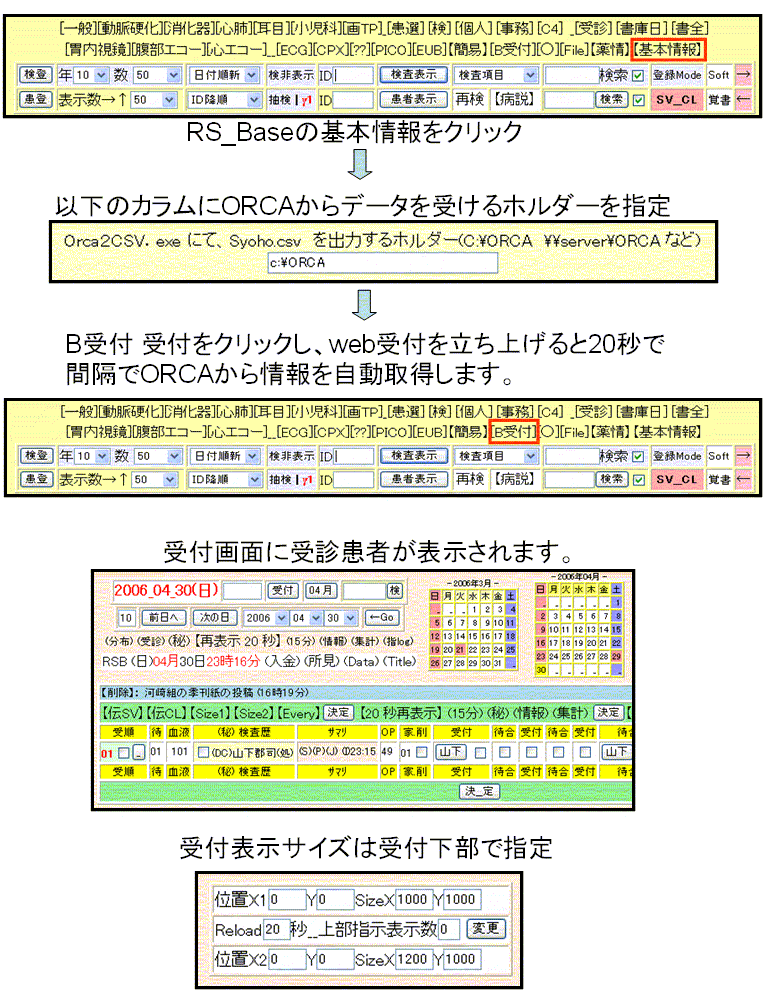Click 位置X1 field in size settings
Screen dimensions: 764x997
287,900
